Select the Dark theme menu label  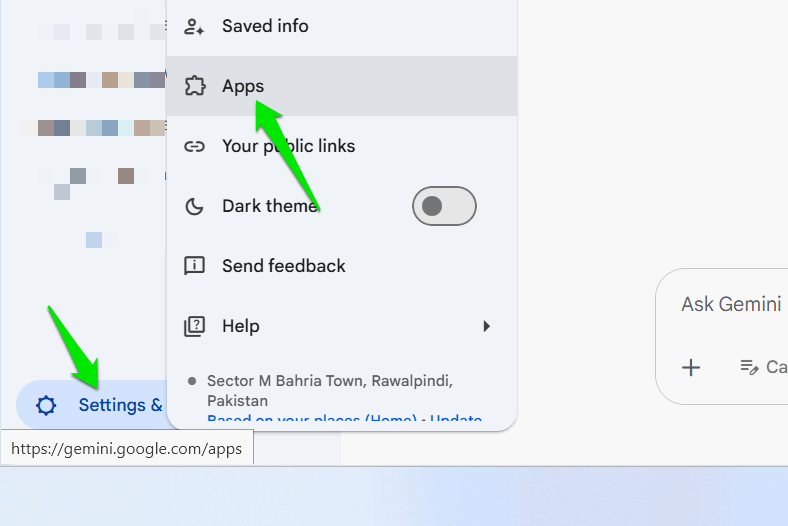270,206
